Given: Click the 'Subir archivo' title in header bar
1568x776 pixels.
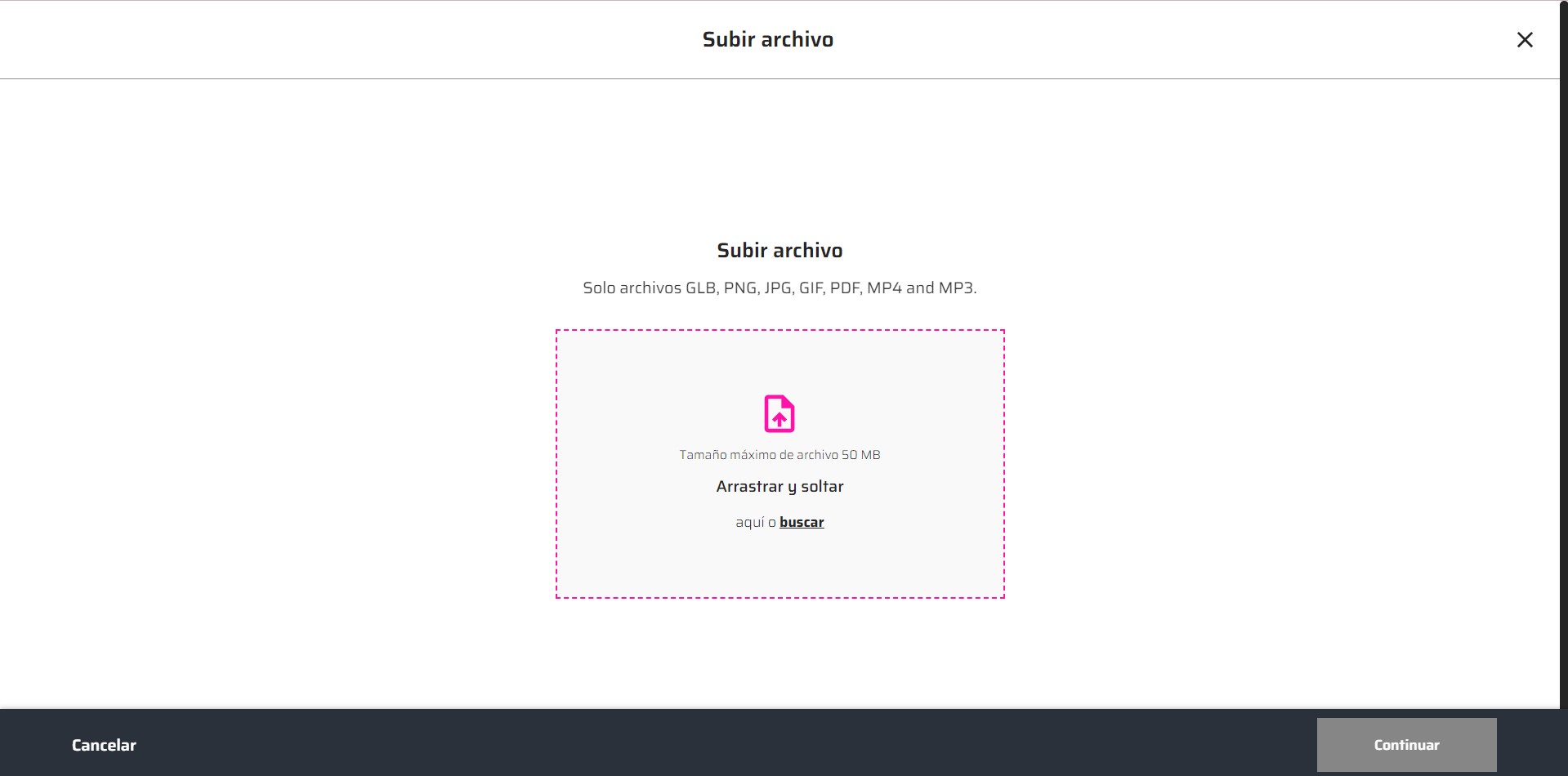Looking at the screenshot, I should coord(768,39).
